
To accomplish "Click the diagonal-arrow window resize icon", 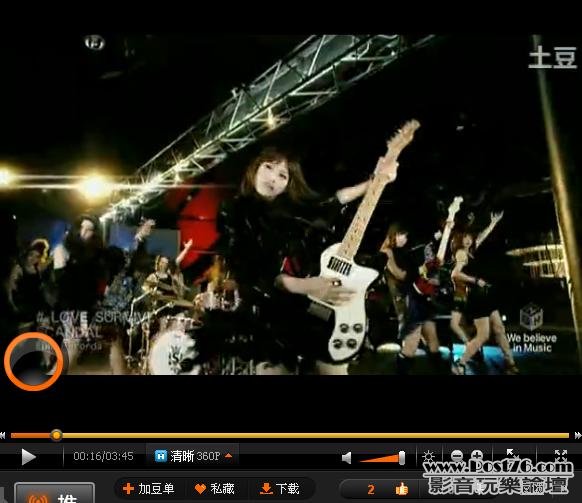I will [x=512, y=454].
